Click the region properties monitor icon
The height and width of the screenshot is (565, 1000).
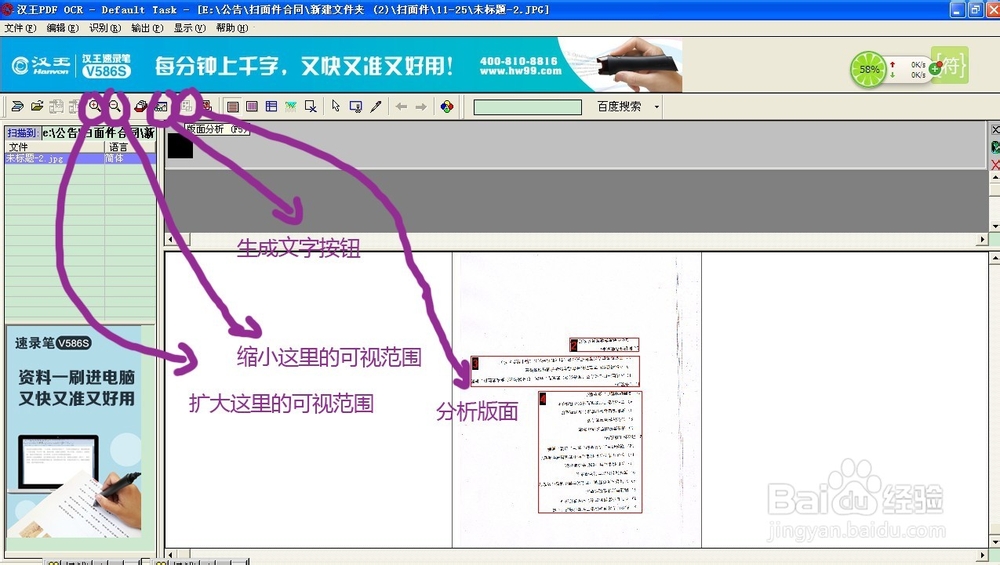(356, 106)
